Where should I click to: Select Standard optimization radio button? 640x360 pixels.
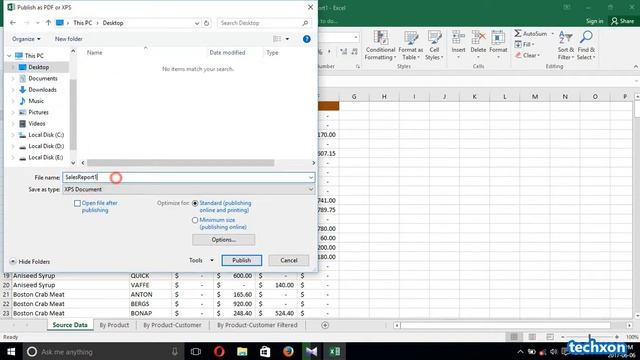[195, 203]
